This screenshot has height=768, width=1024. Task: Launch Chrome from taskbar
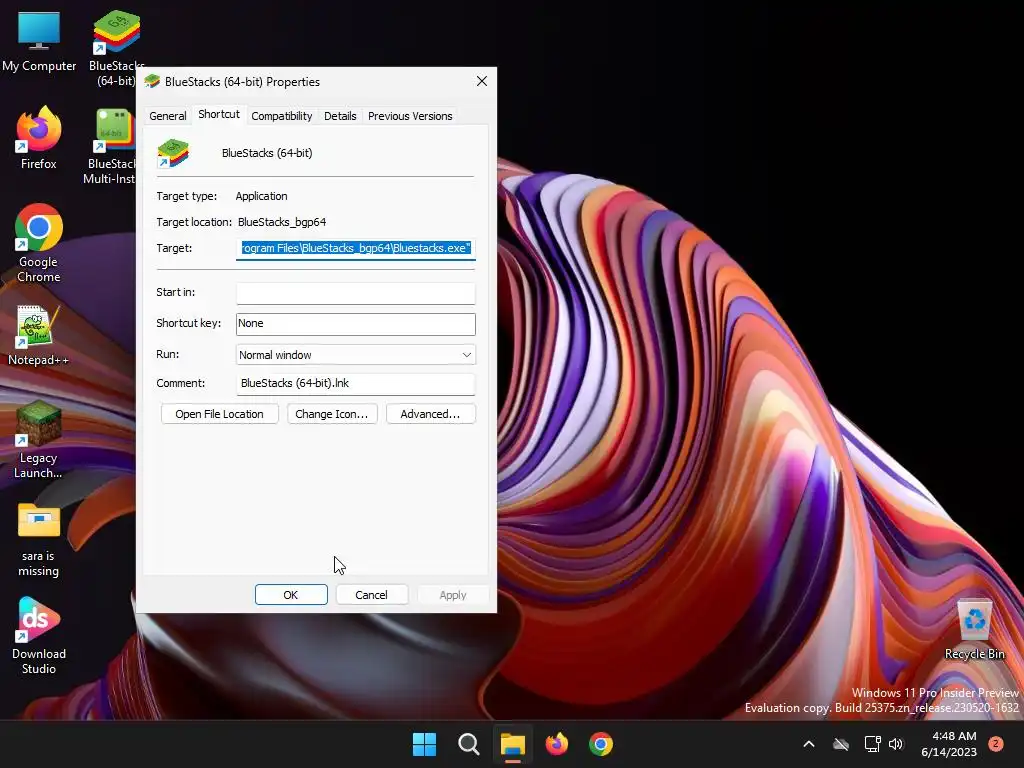[601, 744]
